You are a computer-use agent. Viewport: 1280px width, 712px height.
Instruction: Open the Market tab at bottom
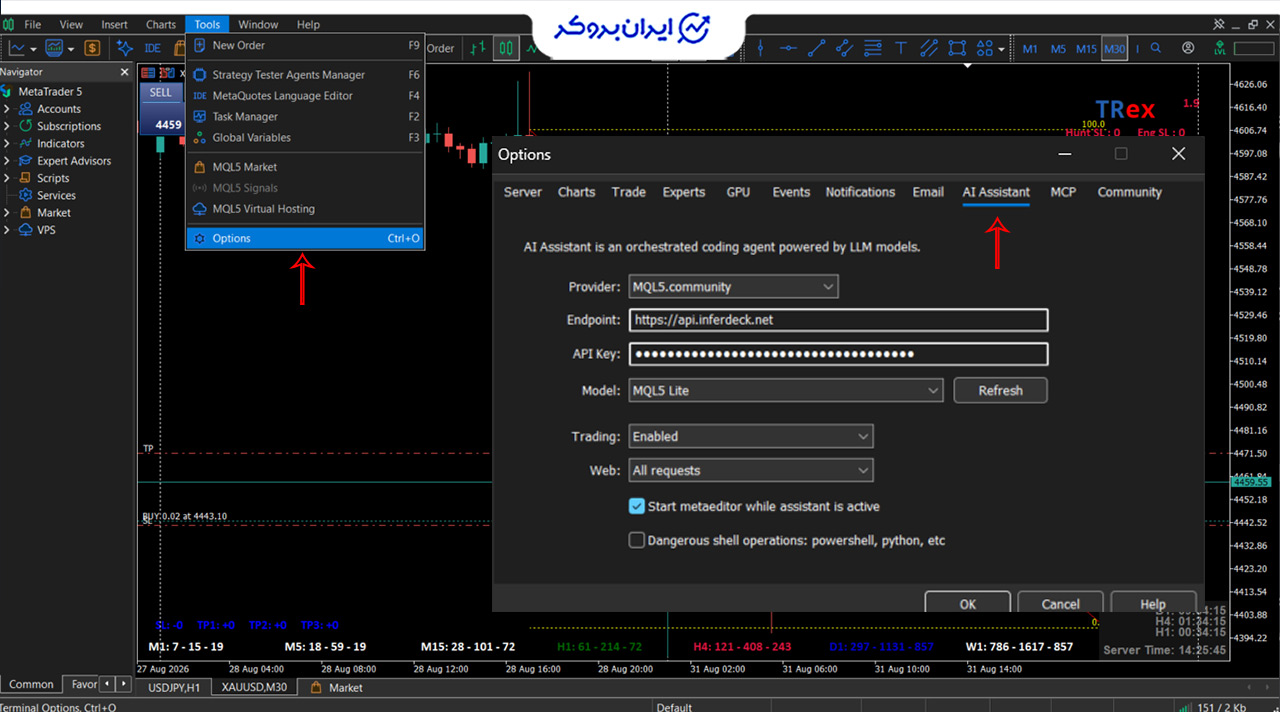(x=335, y=687)
